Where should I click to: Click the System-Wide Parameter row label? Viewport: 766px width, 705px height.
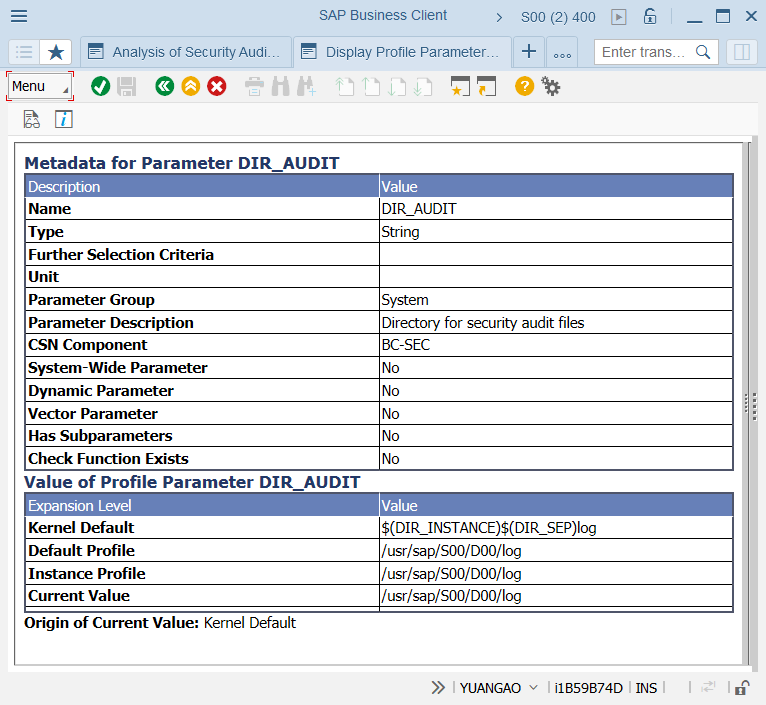pyautogui.click(x=118, y=368)
